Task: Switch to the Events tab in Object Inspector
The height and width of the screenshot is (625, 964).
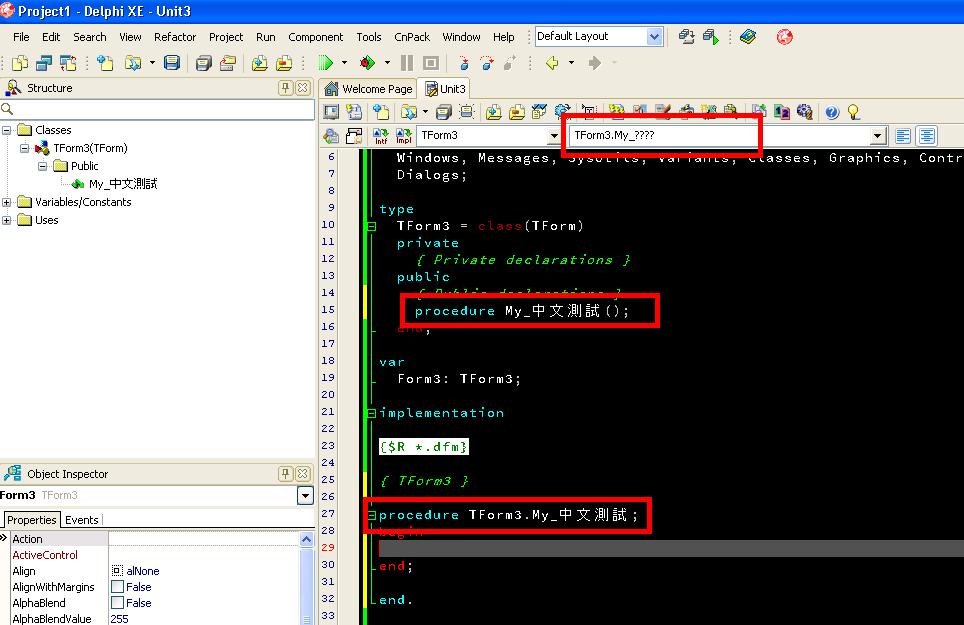Action: [82, 520]
